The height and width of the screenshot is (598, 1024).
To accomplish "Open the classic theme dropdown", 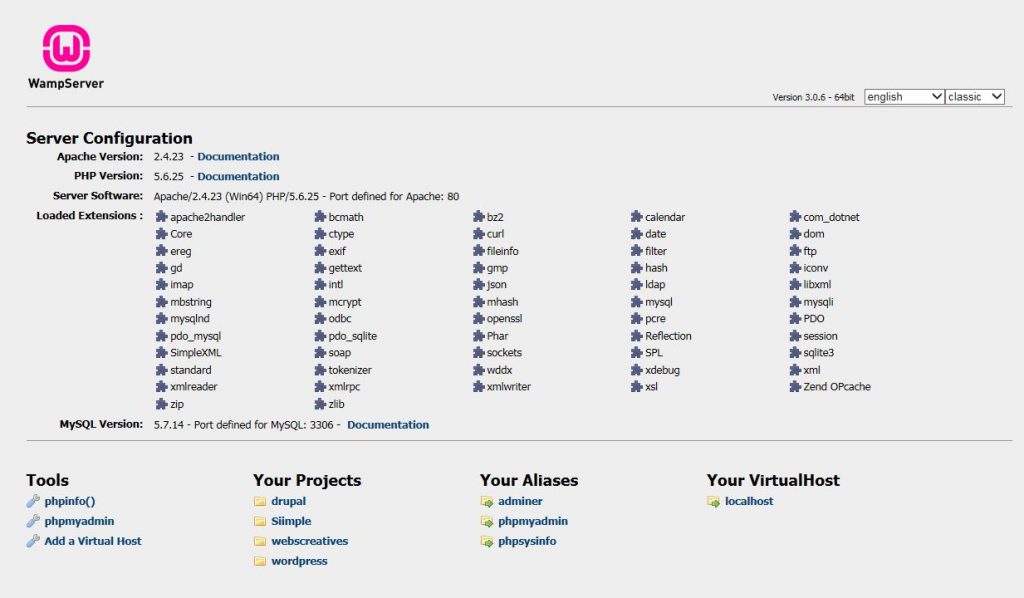I will tap(974, 97).
